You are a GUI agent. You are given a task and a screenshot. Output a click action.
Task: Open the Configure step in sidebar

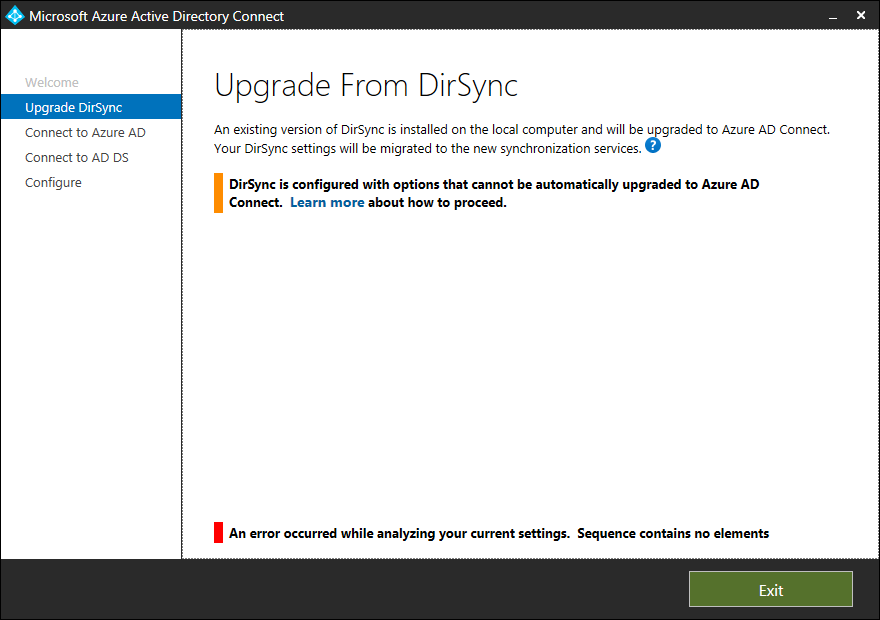click(53, 182)
